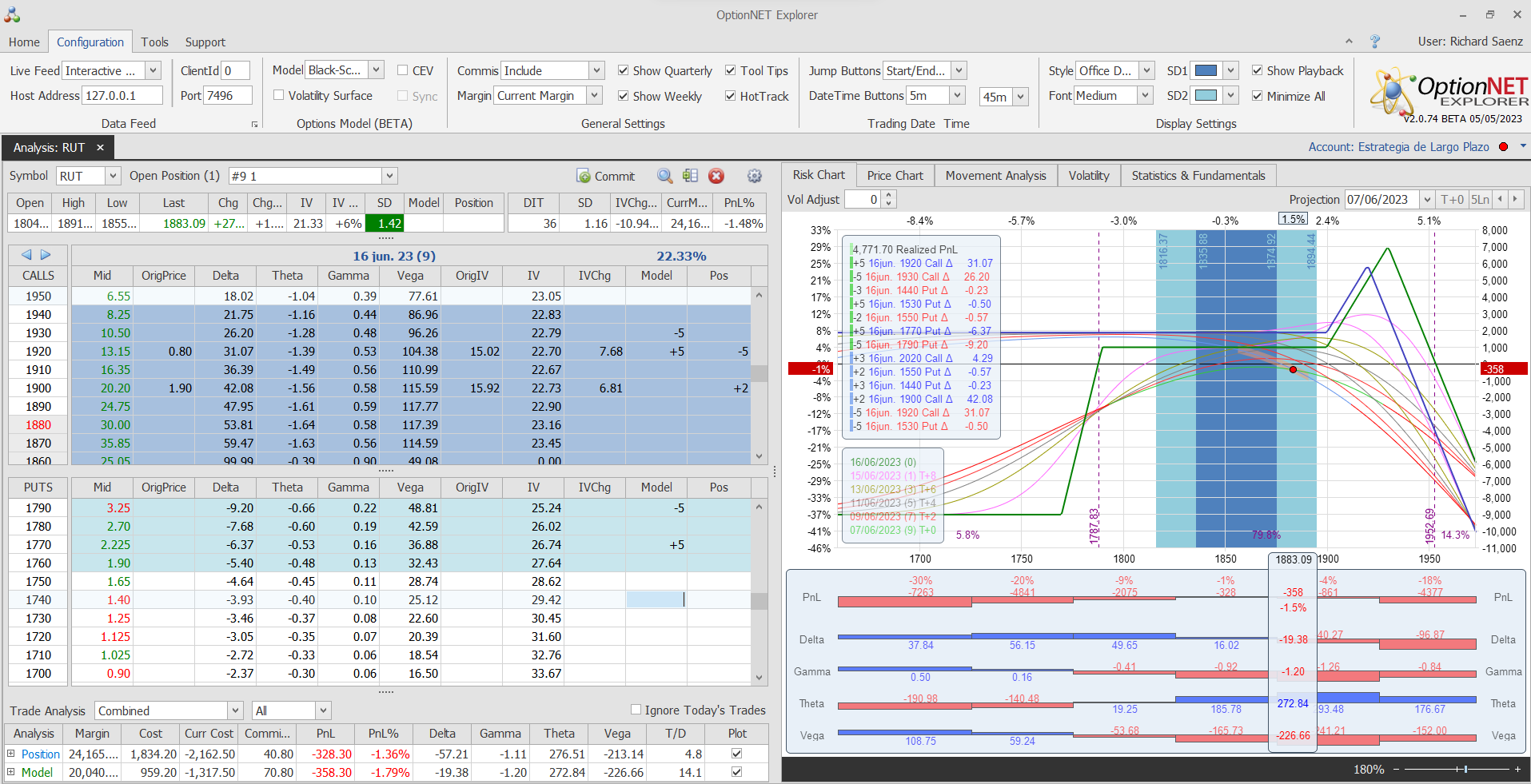Open the gear settings icon beside Commit
Viewport: 1531px width, 784px height.
754,176
